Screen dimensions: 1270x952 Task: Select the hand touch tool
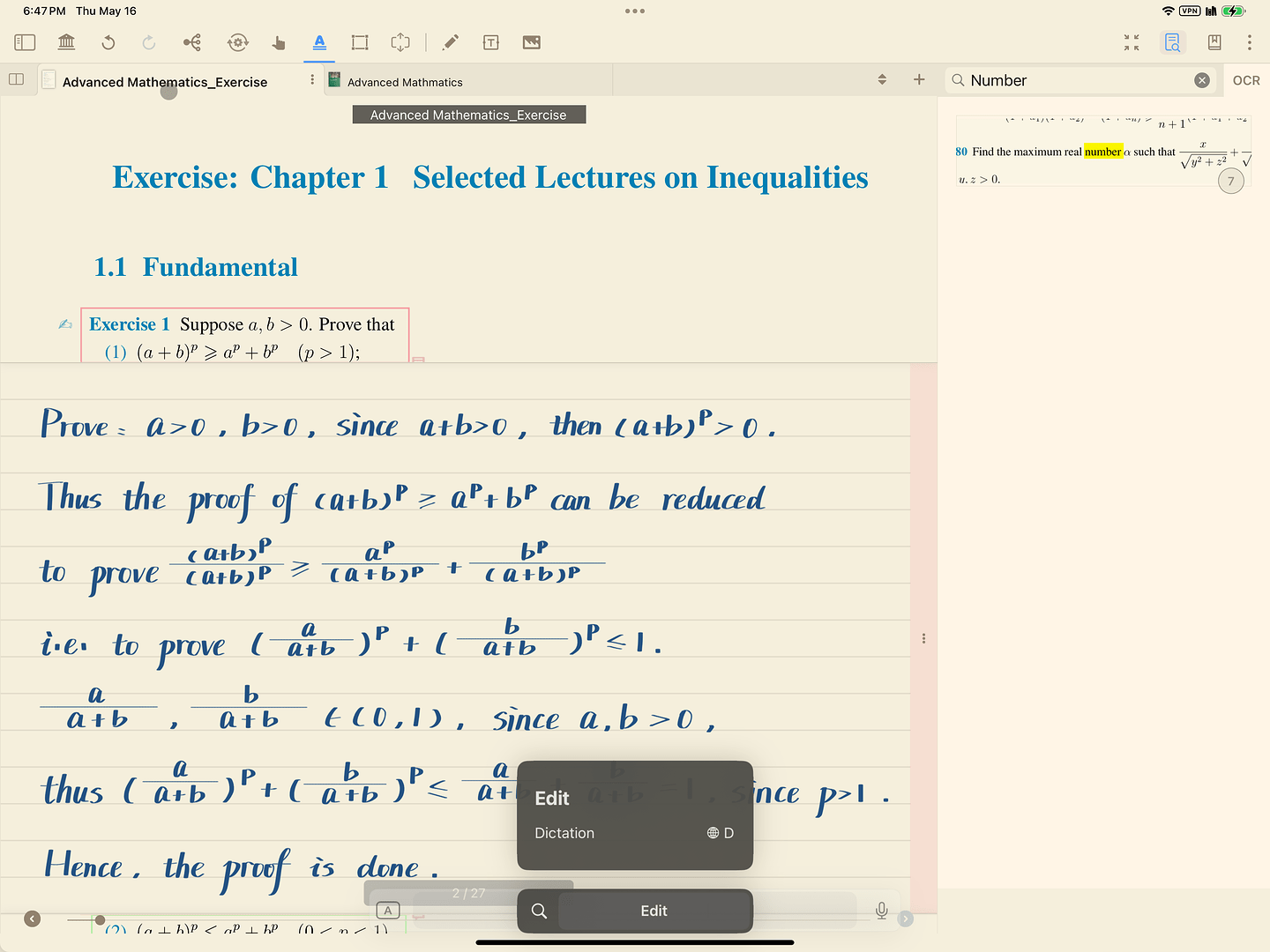[x=279, y=42]
